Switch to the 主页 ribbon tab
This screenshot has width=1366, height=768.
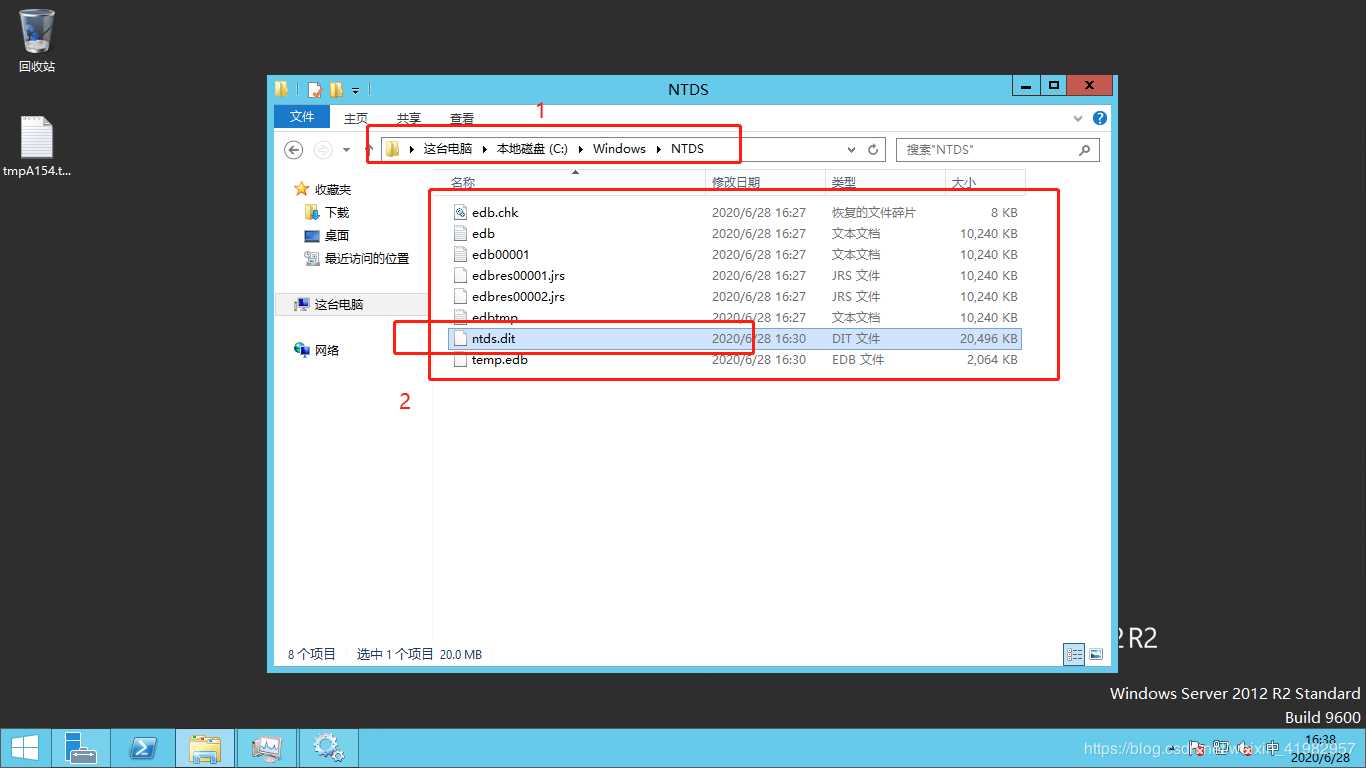[x=356, y=118]
